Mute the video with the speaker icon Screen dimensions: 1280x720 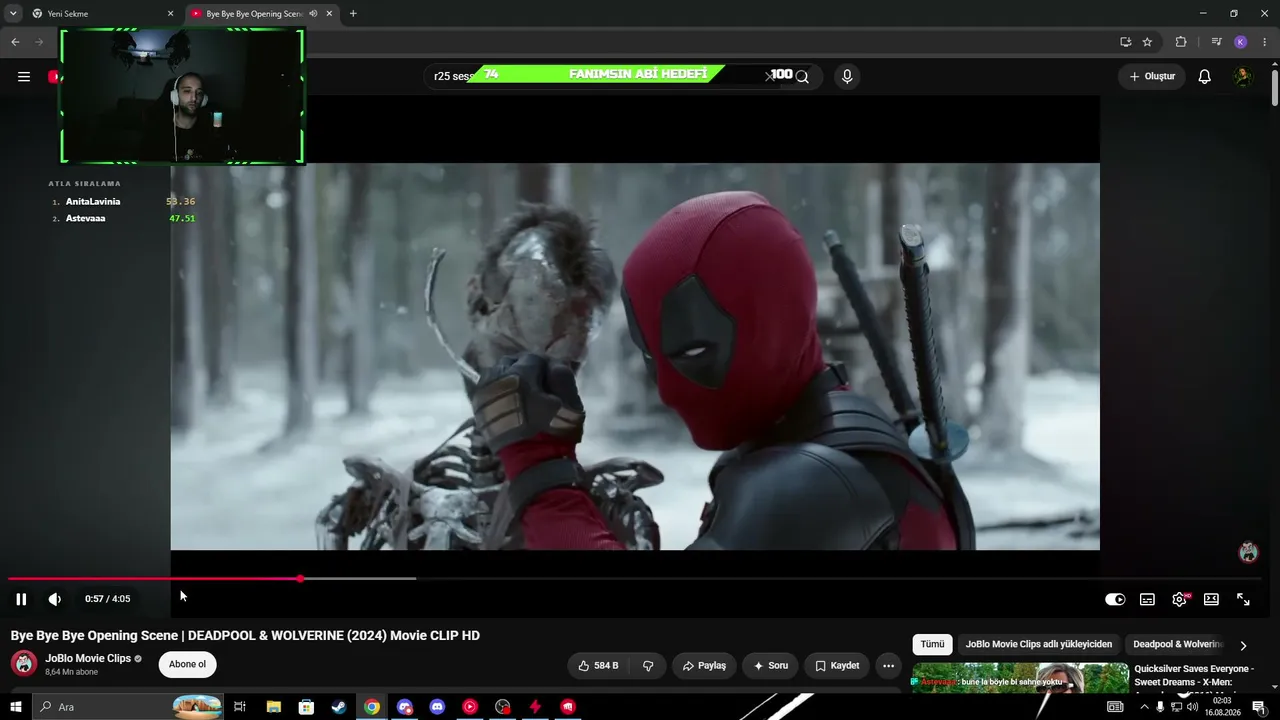click(x=55, y=599)
